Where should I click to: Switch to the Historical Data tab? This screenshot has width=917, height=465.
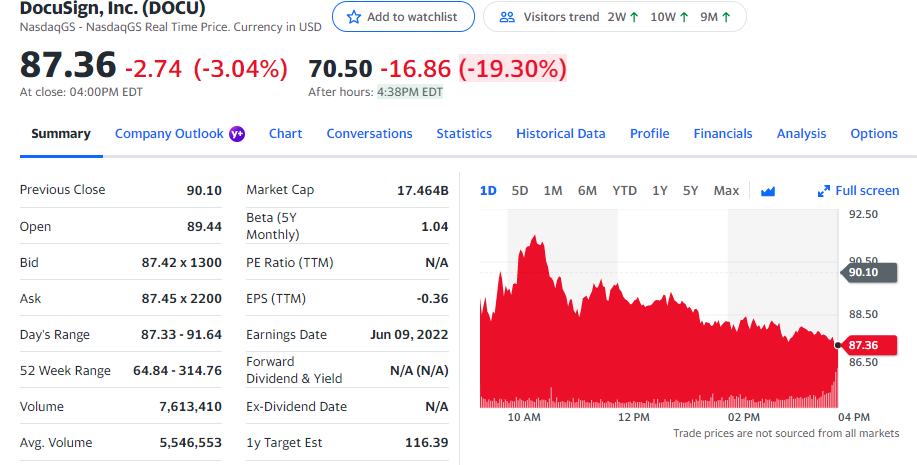point(560,134)
